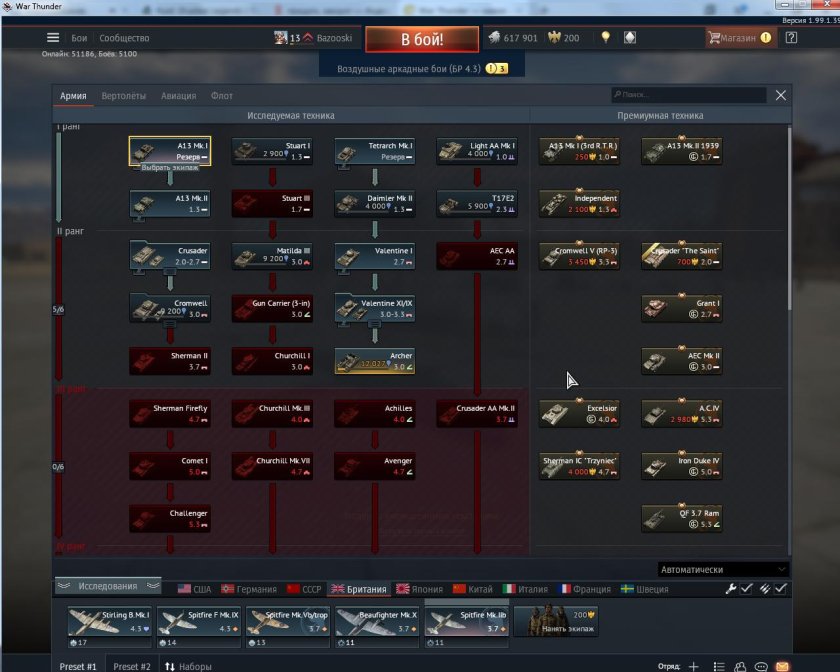Toggle the auto-repair checkbox beside wrench icon
The image size is (840, 672).
746,589
